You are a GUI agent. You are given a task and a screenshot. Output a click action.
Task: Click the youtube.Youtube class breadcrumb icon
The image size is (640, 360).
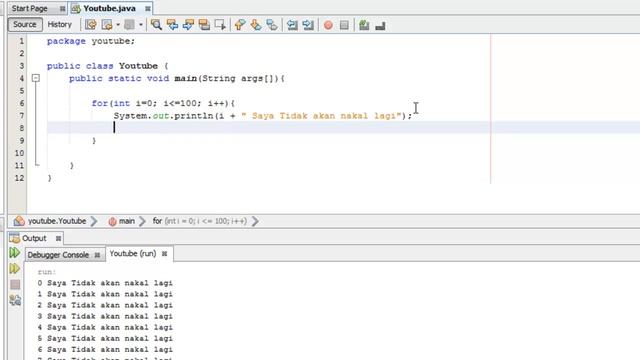click(19, 221)
